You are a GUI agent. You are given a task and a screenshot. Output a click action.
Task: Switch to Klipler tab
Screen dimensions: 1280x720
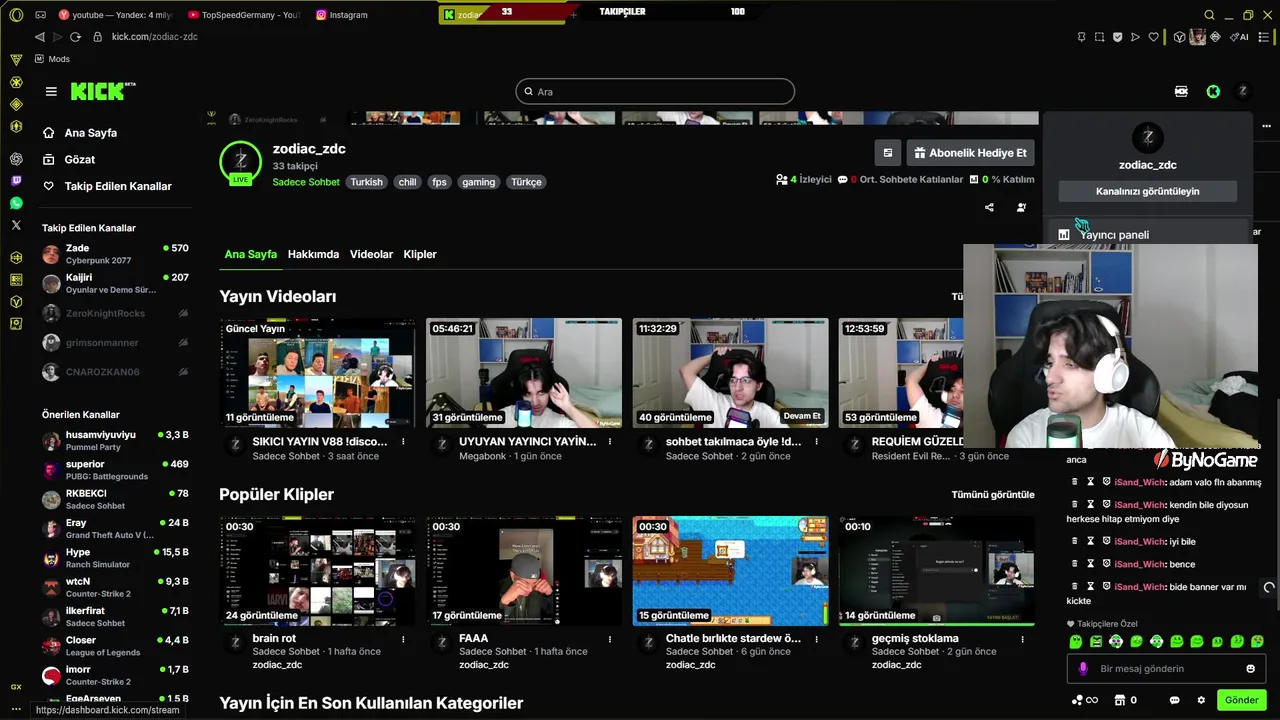420,254
